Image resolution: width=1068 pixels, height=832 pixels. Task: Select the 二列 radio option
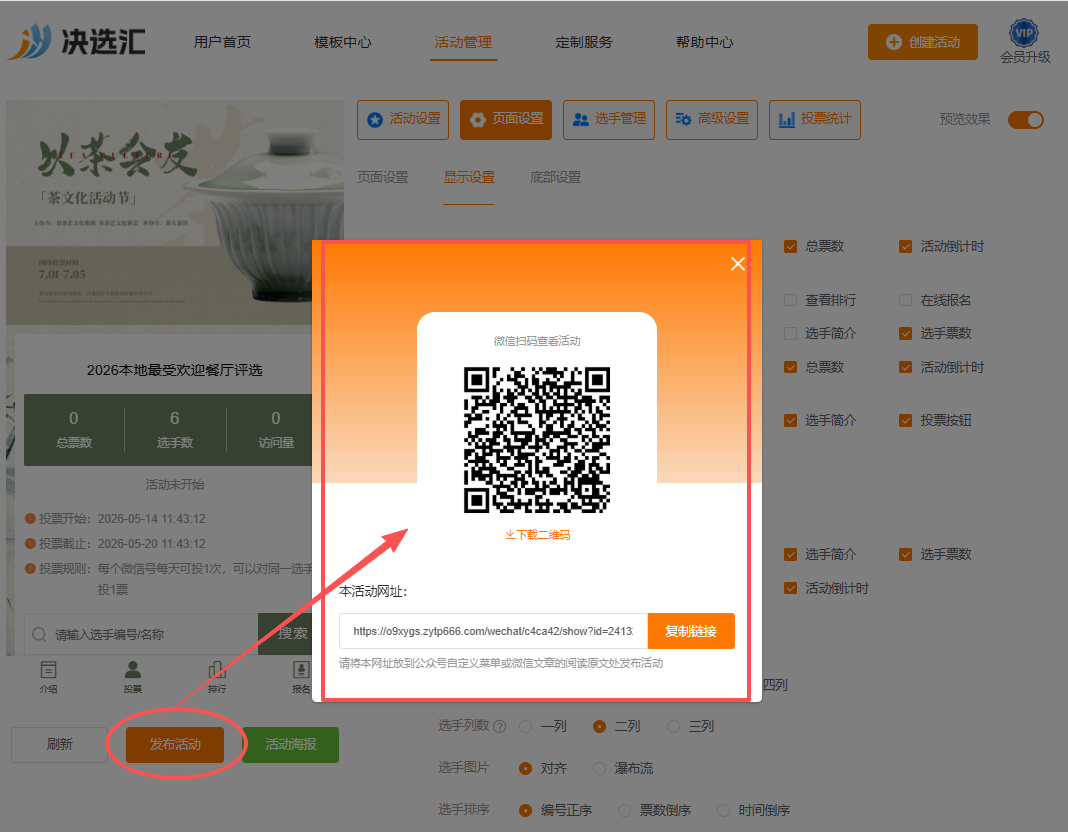point(599,726)
